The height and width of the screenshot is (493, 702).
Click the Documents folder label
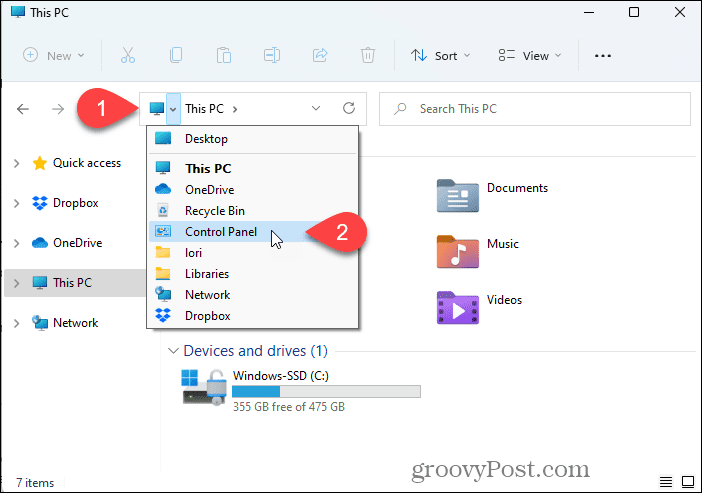coord(517,188)
